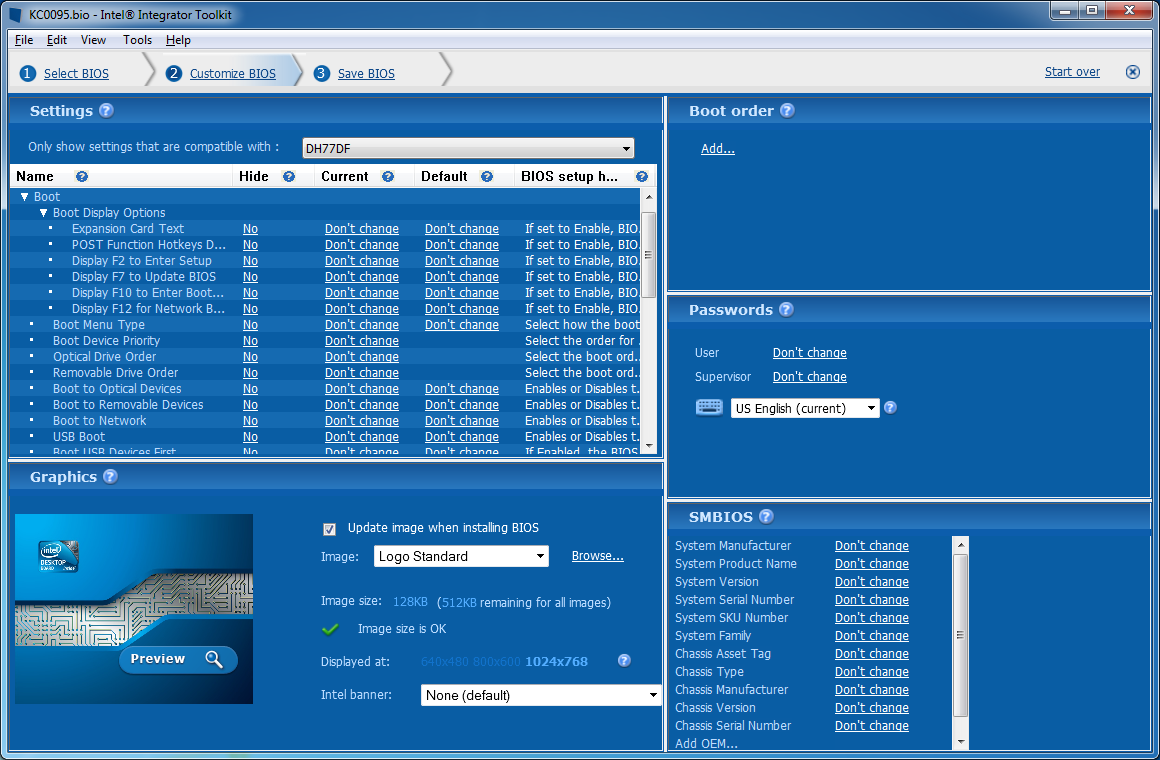This screenshot has width=1160, height=760.
Task: Click Add... link in Boot order
Action: (718, 149)
